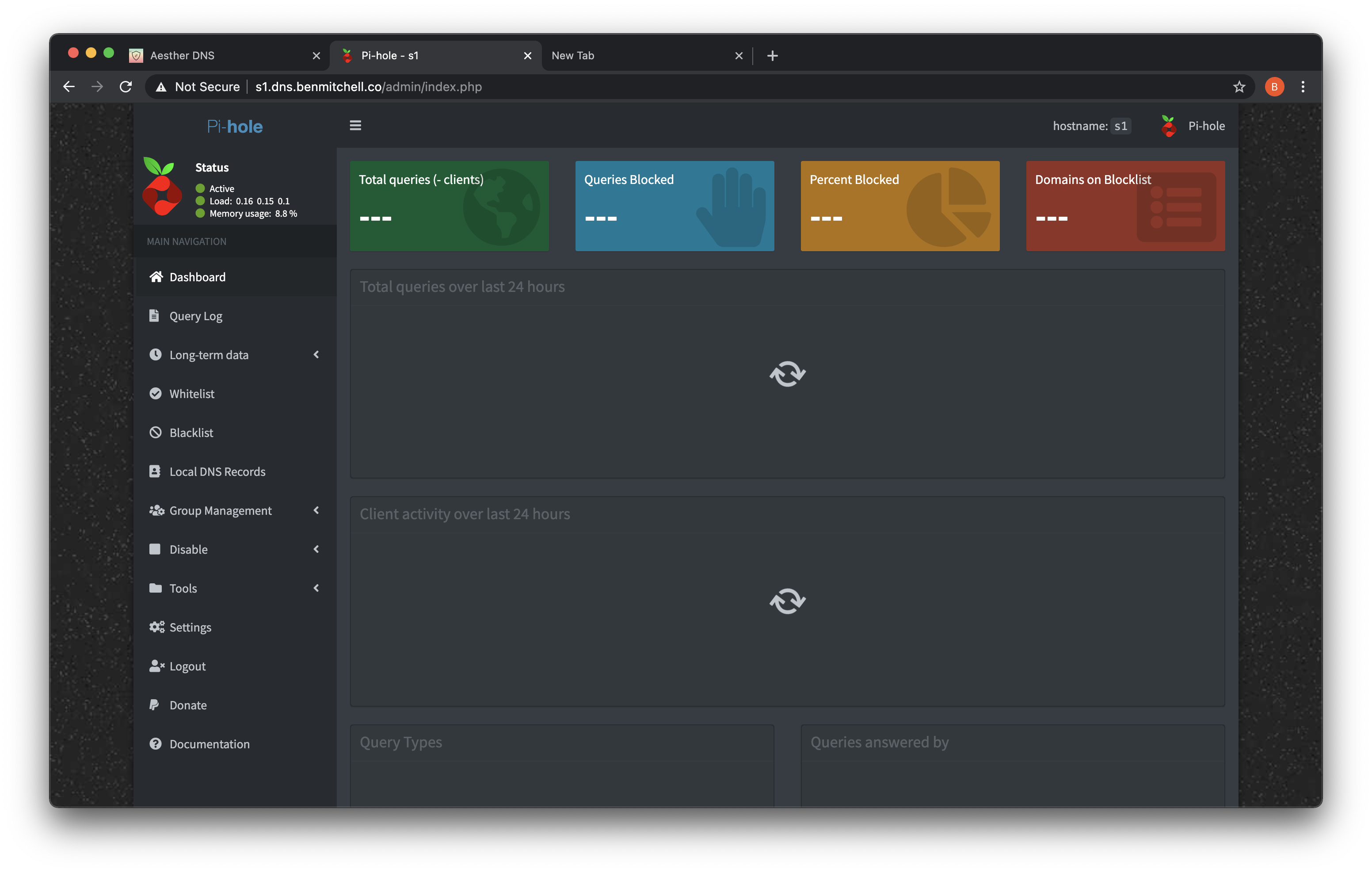The height and width of the screenshot is (873, 1372).
Task: Click the Chrome profile avatar B
Action: tap(1275, 87)
